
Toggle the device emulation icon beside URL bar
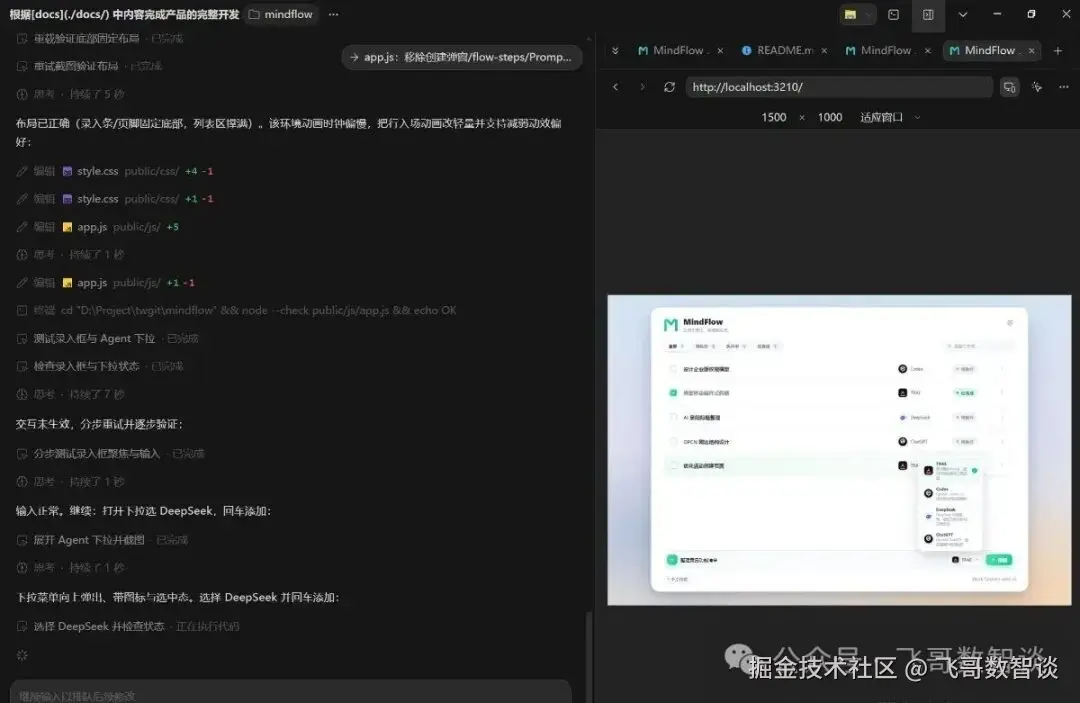(1009, 87)
